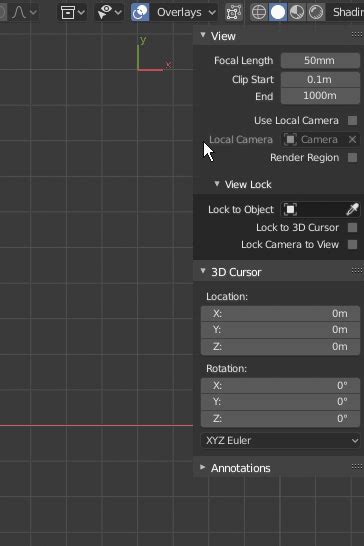Switch to Rendered shading mode

pos(316,13)
